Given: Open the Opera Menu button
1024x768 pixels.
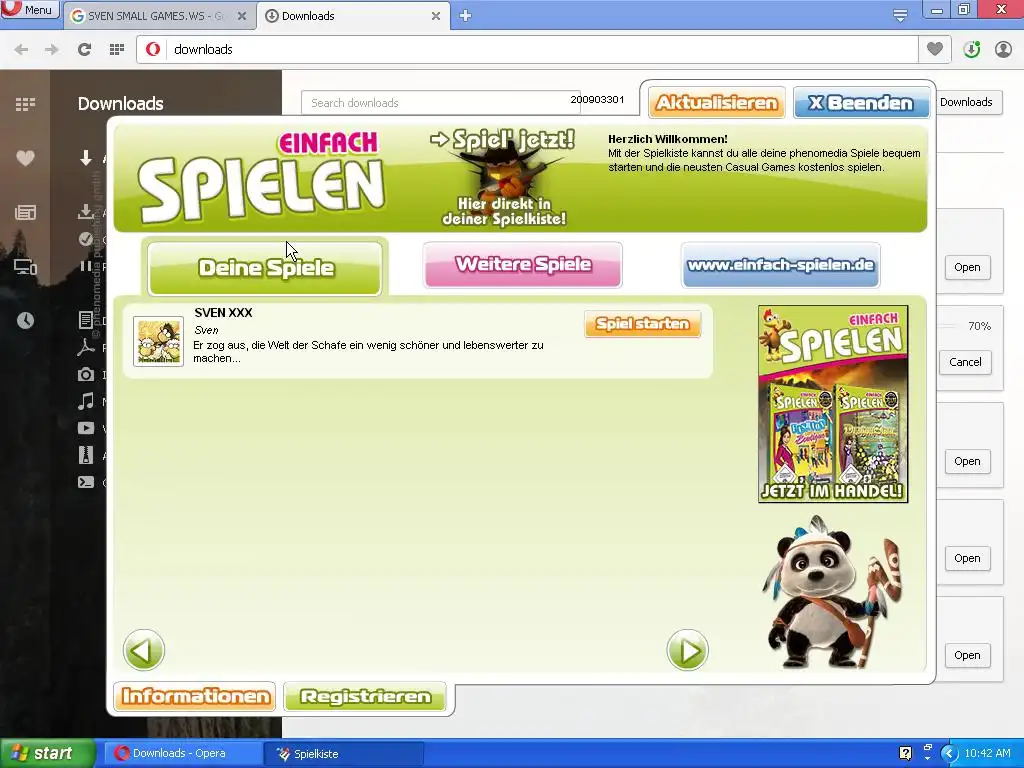Looking at the screenshot, I should click(x=29, y=9).
